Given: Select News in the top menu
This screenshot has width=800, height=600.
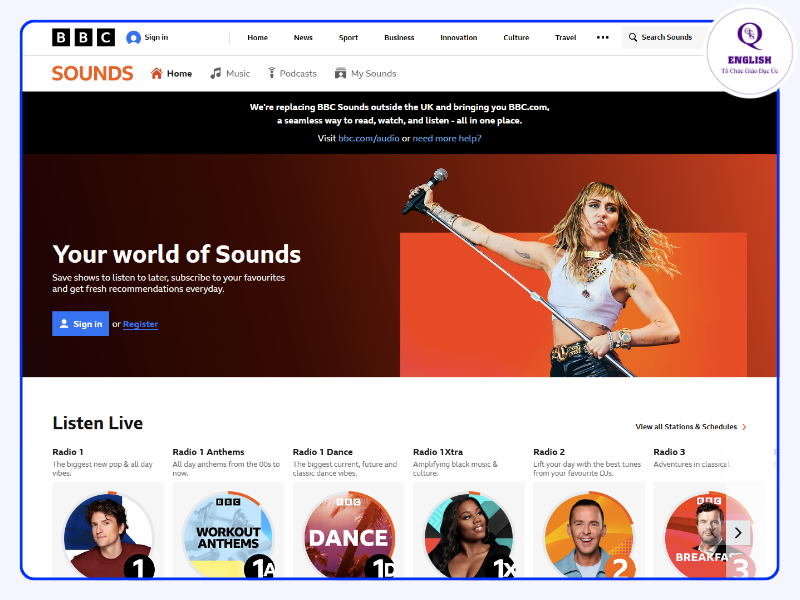Looking at the screenshot, I should (303, 38).
